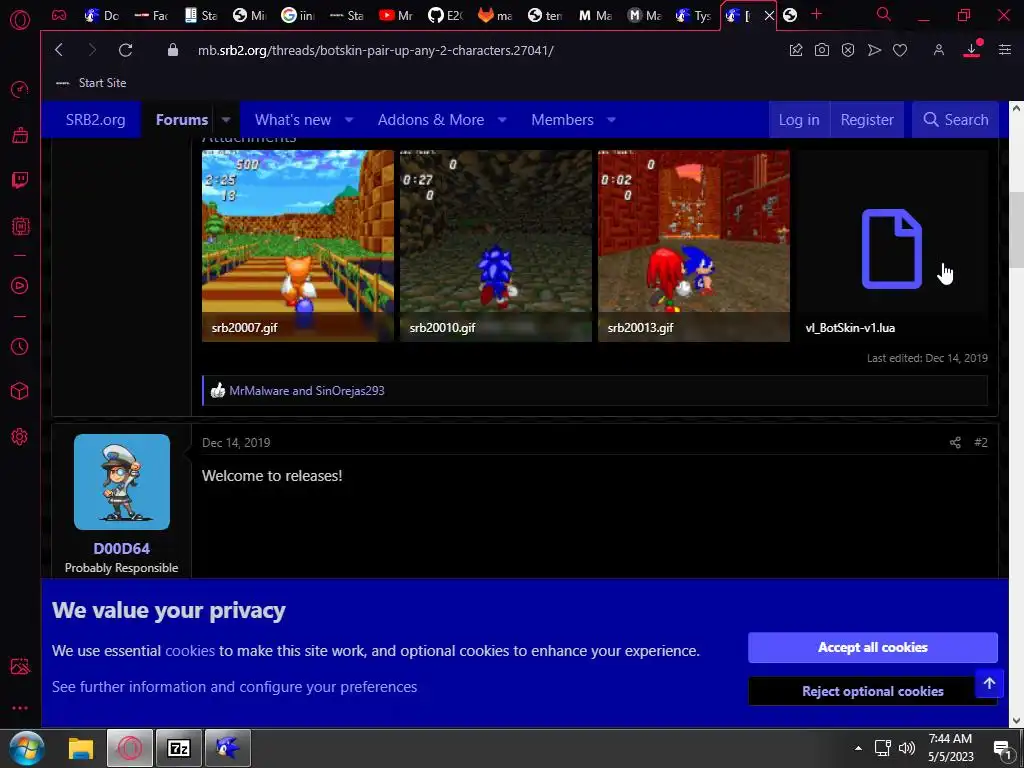Screen dimensions: 1024x768
Task: Open the What's new nav item
Action: coord(293,120)
